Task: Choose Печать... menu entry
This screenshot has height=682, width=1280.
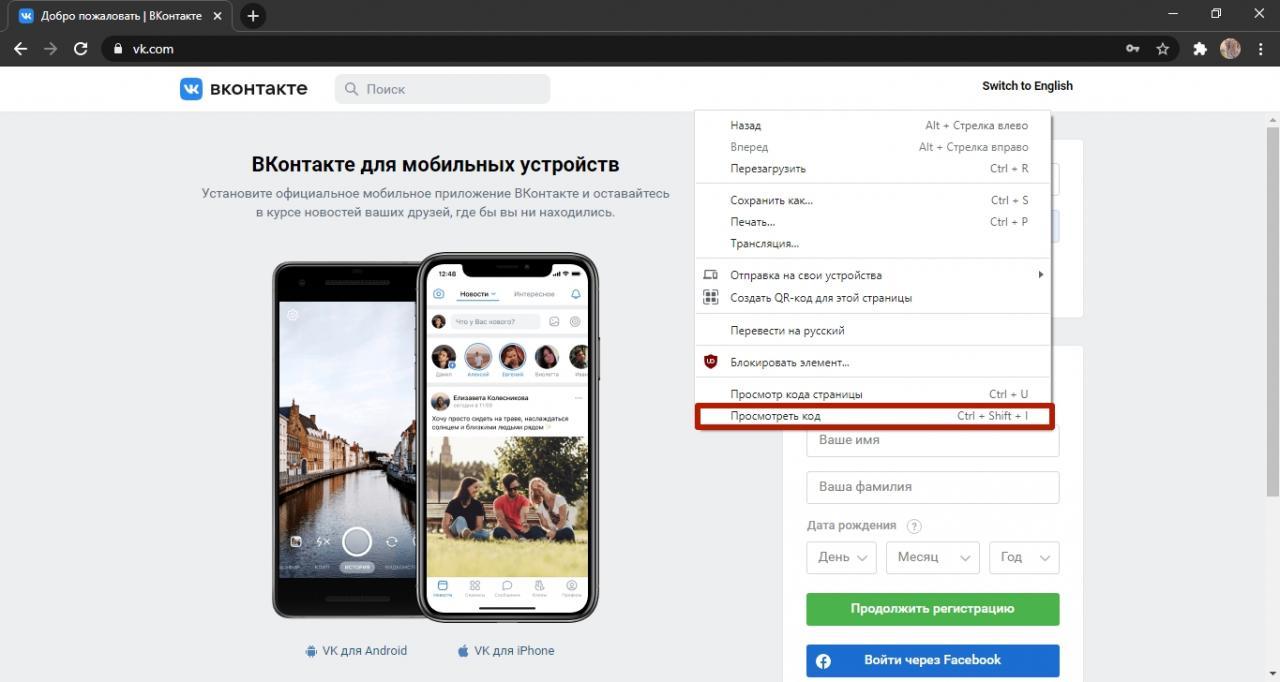Action: click(873, 222)
